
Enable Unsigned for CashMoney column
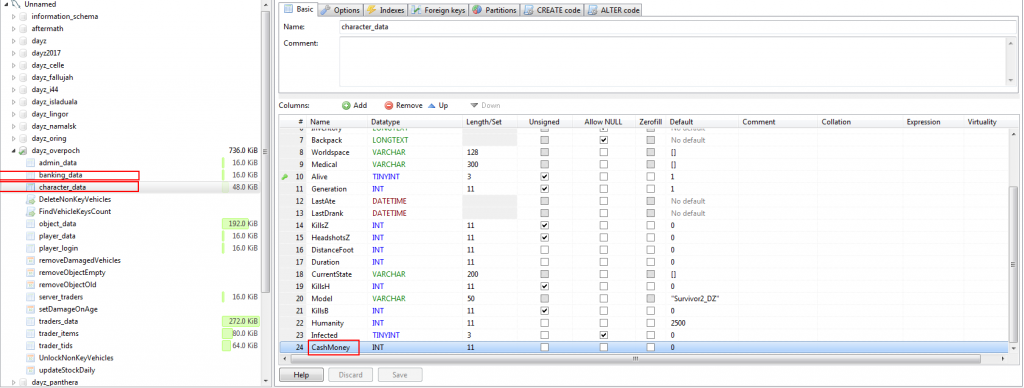tap(545, 348)
